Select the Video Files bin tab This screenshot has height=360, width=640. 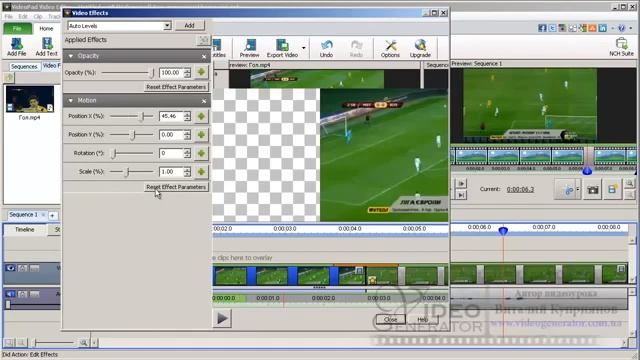point(51,66)
